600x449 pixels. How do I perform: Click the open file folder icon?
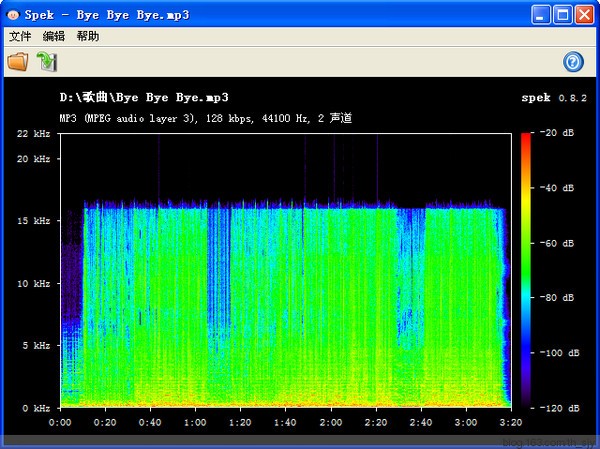point(18,62)
